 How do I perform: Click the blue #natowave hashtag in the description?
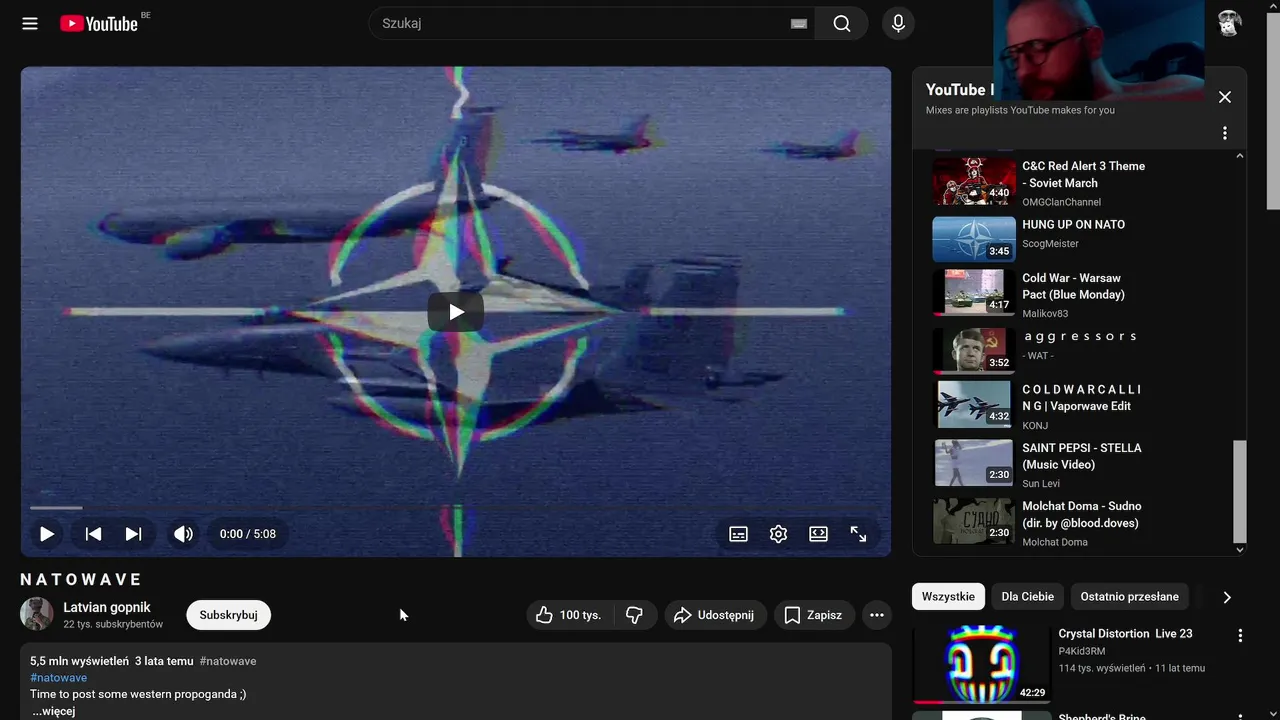point(58,678)
